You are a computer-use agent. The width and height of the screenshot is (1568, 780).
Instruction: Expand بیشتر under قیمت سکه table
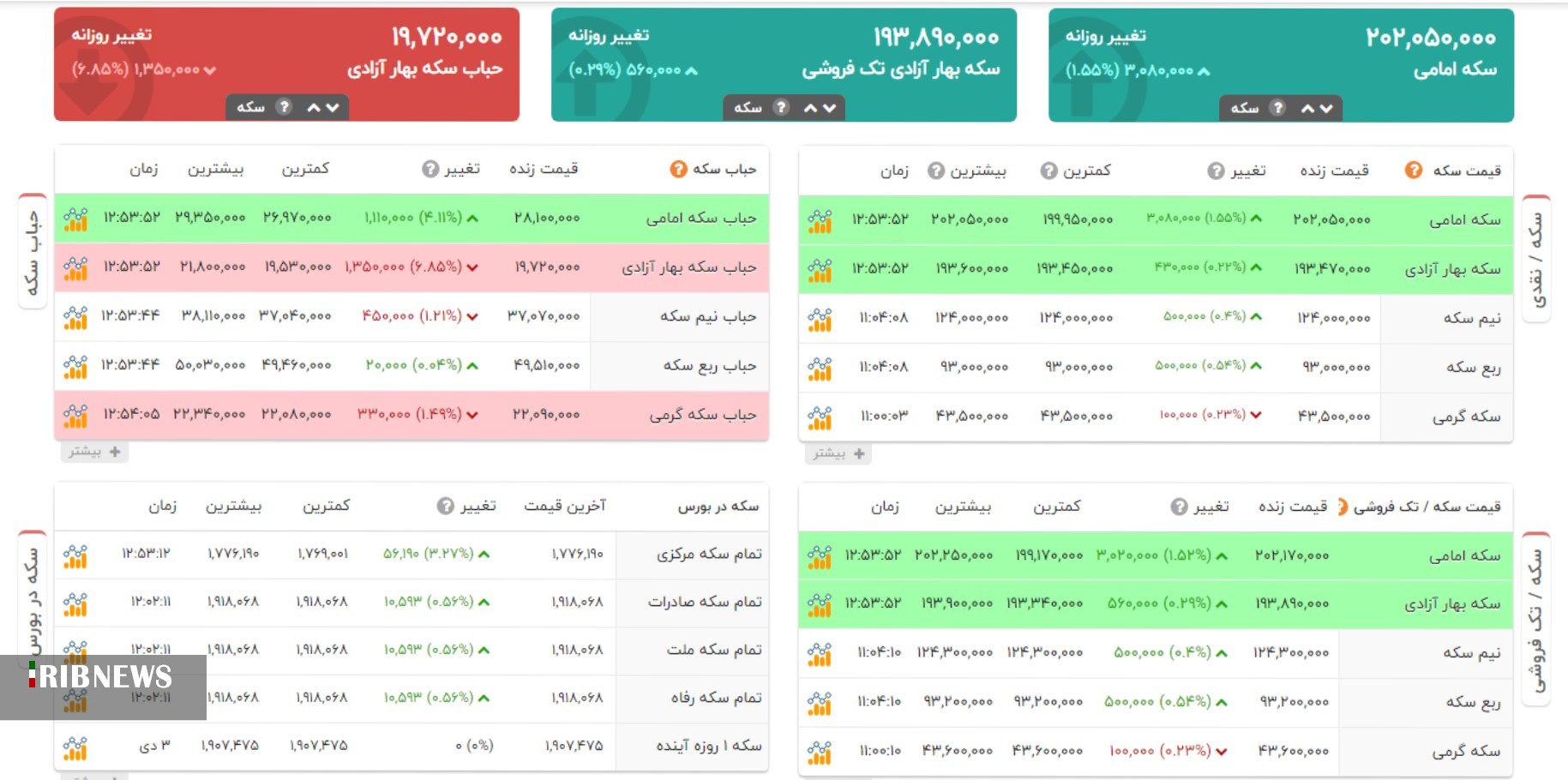(x=838, y=453)
